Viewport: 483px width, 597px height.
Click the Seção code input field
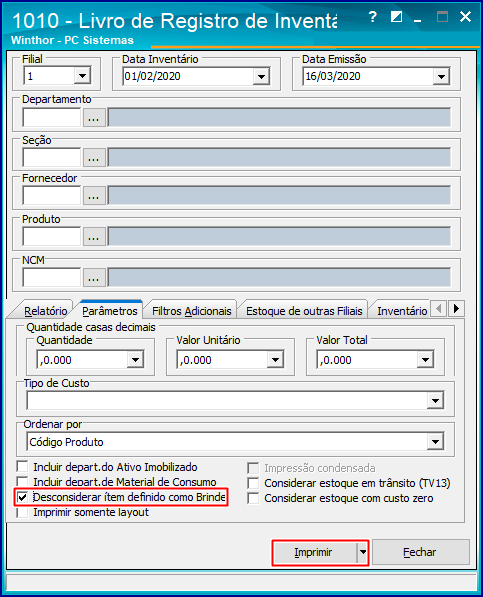52,158
